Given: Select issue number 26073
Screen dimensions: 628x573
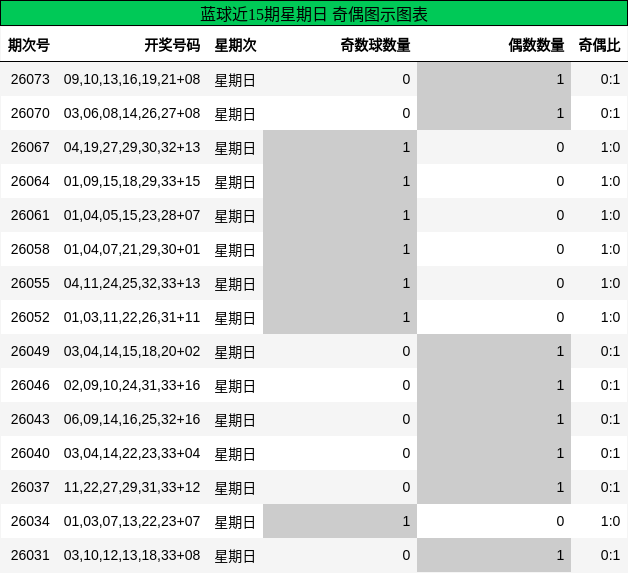Looking at the screenshot, I should click(30, 79).
